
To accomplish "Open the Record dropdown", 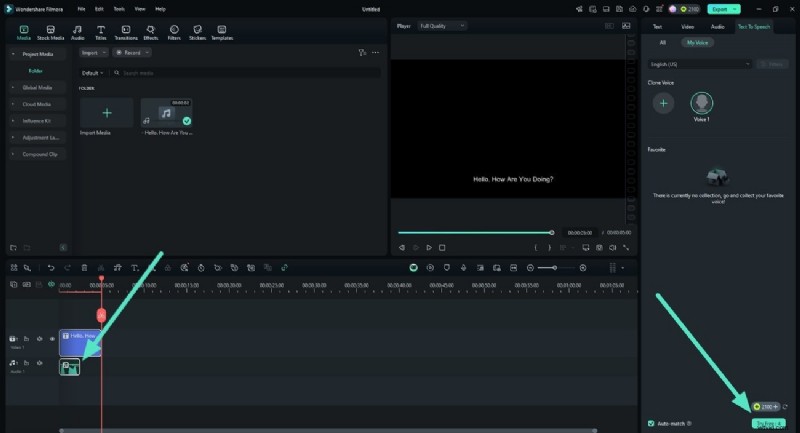I will tap(132, 53).
